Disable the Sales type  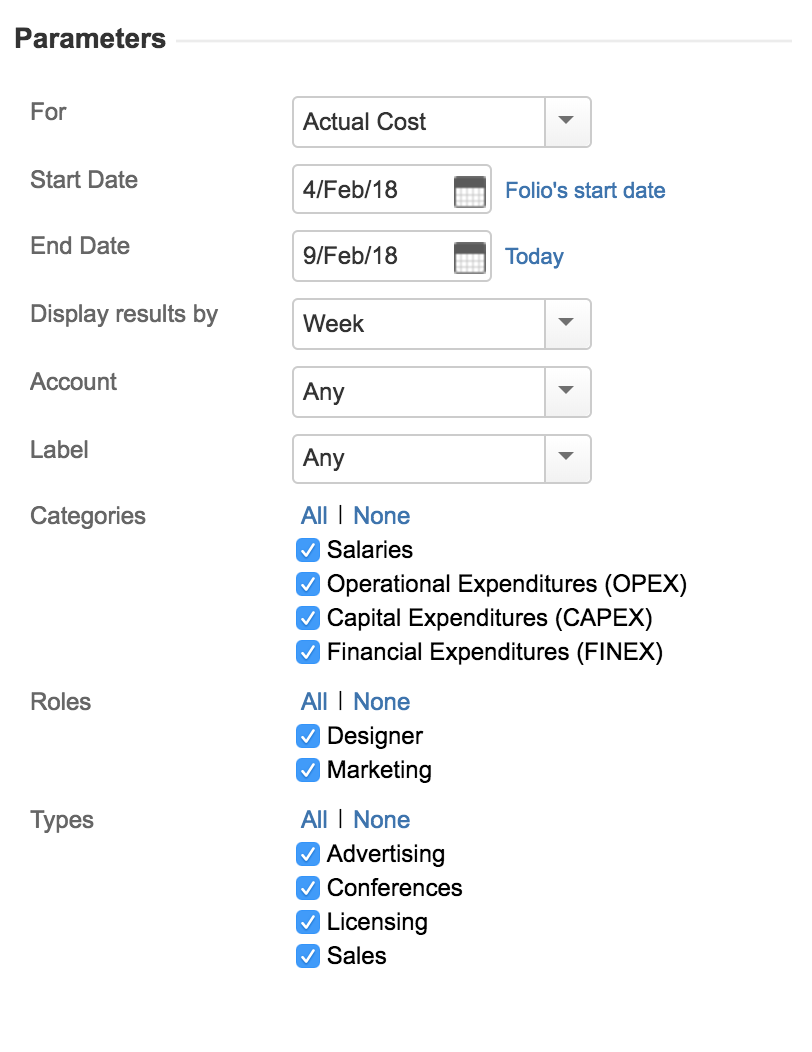coord(308,956)
